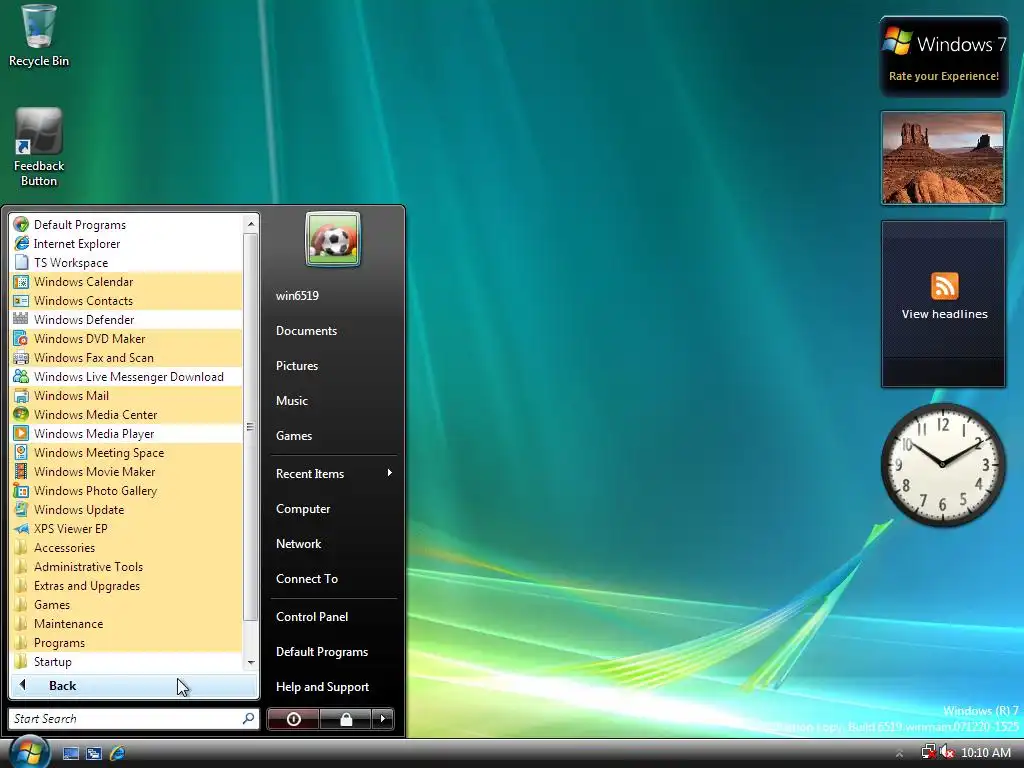Open the Feedback Button desktop shortcut
The height and width of the screenshot is (768, 1024).
pos(39,148)
